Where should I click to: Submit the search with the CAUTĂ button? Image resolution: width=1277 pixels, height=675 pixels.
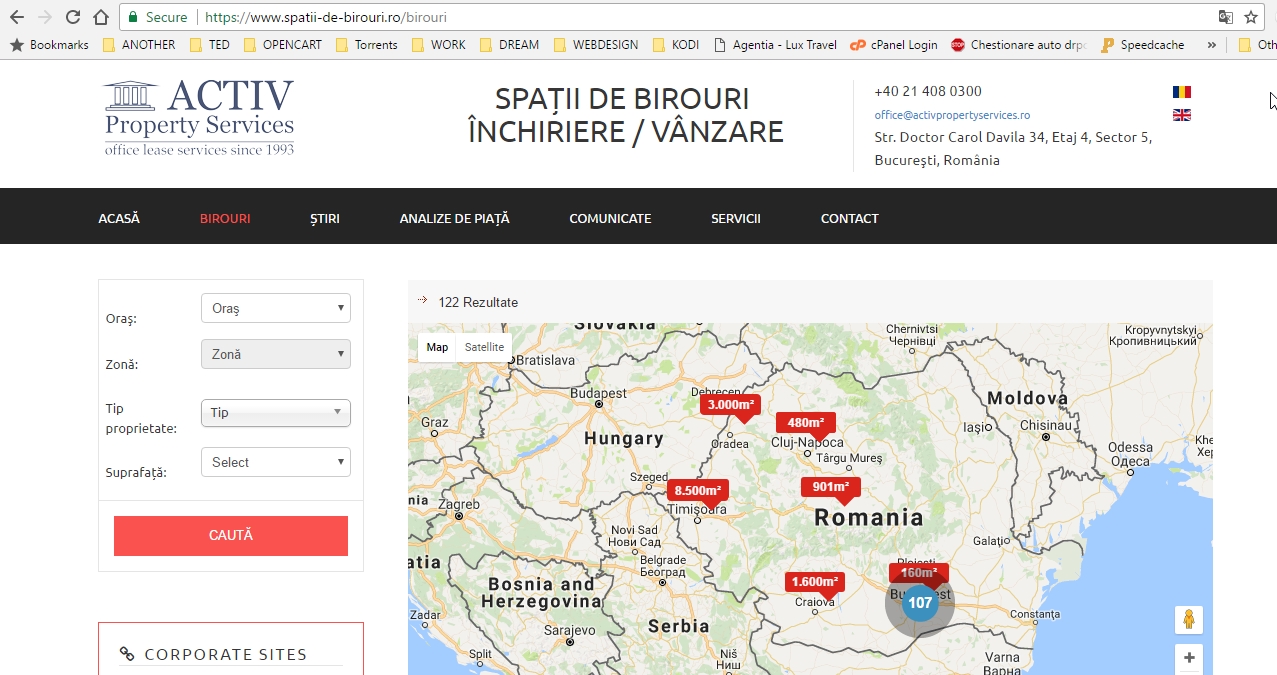coord(231,536)
